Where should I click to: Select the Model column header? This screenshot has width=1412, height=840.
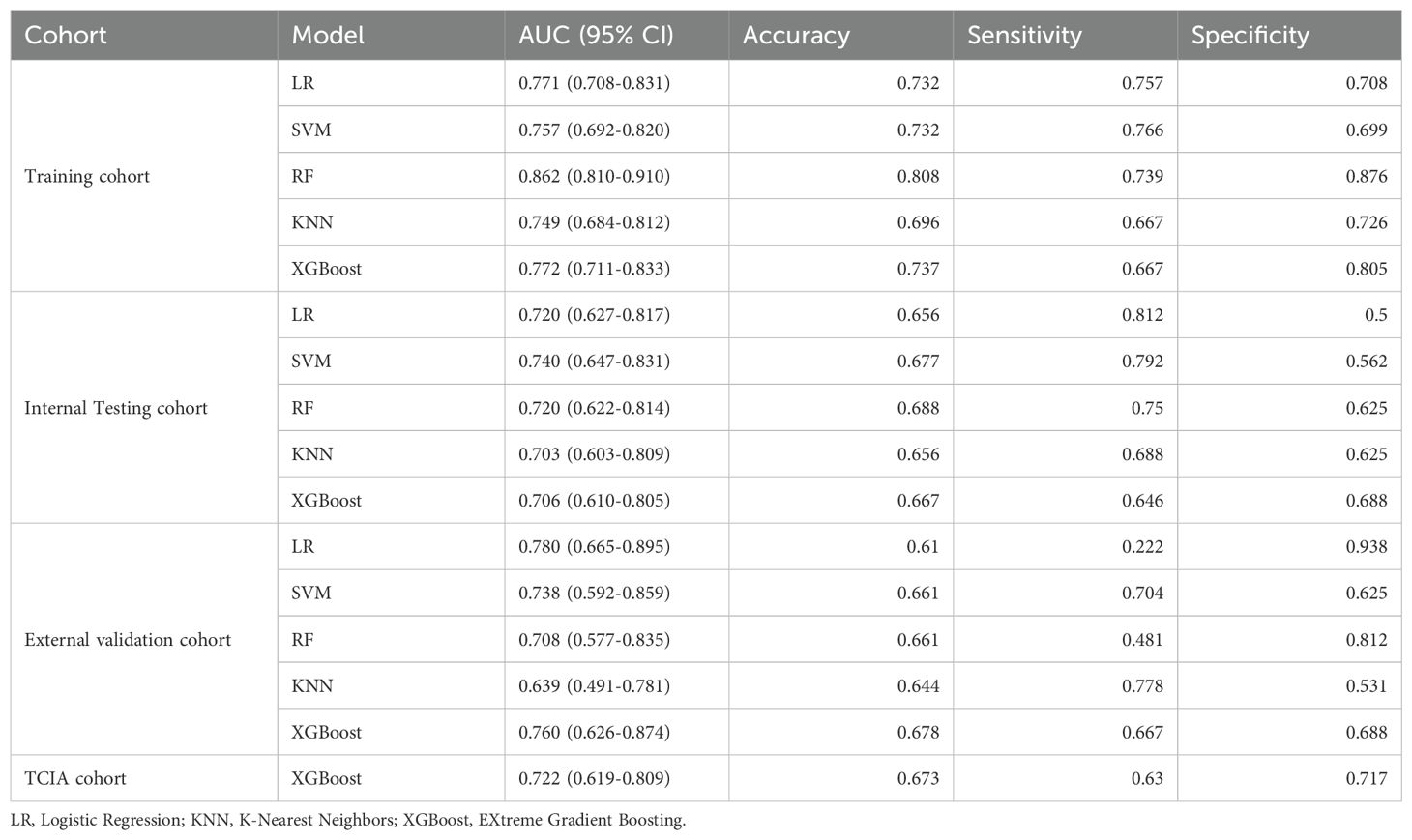tap(391, 36)
